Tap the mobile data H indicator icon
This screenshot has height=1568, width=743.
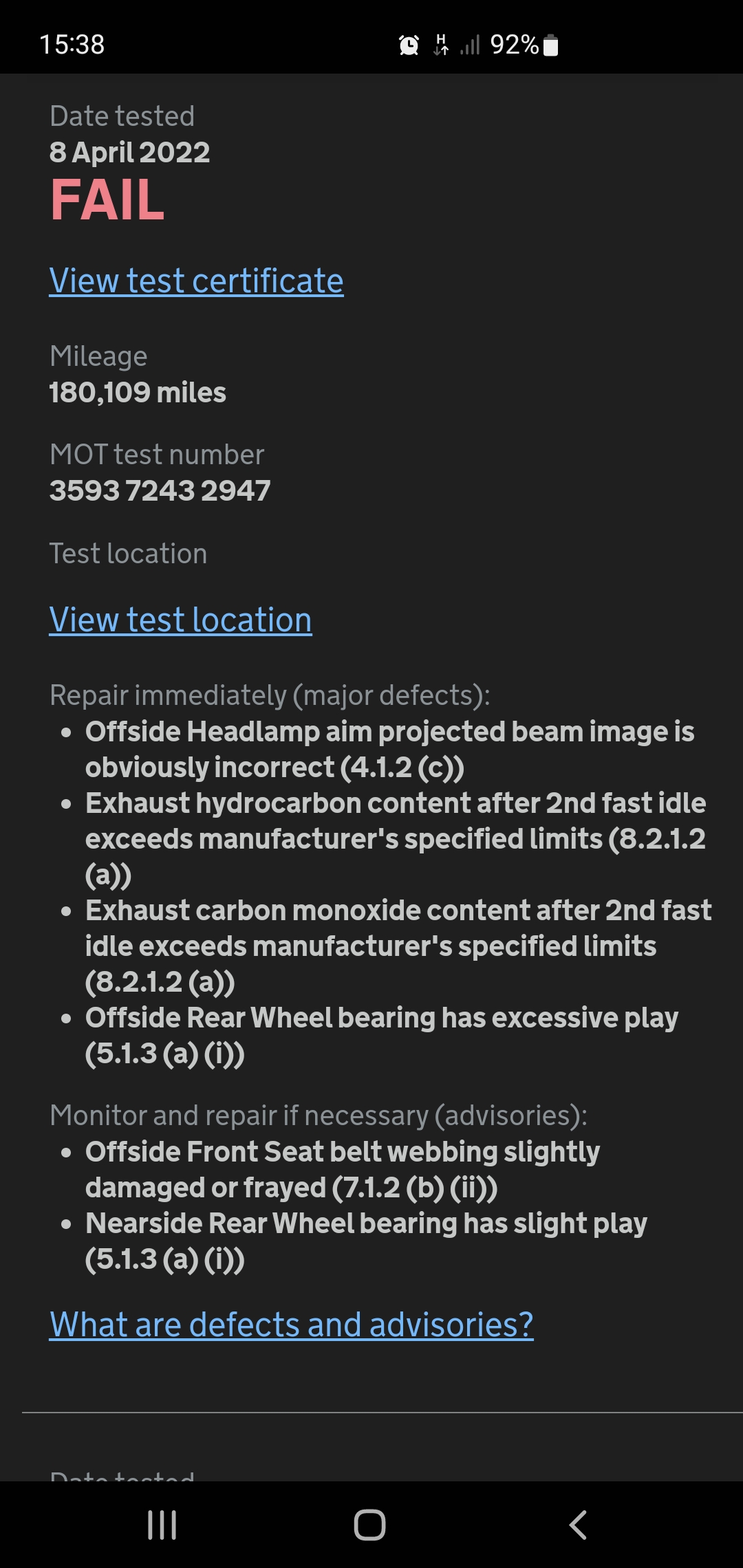441,45
